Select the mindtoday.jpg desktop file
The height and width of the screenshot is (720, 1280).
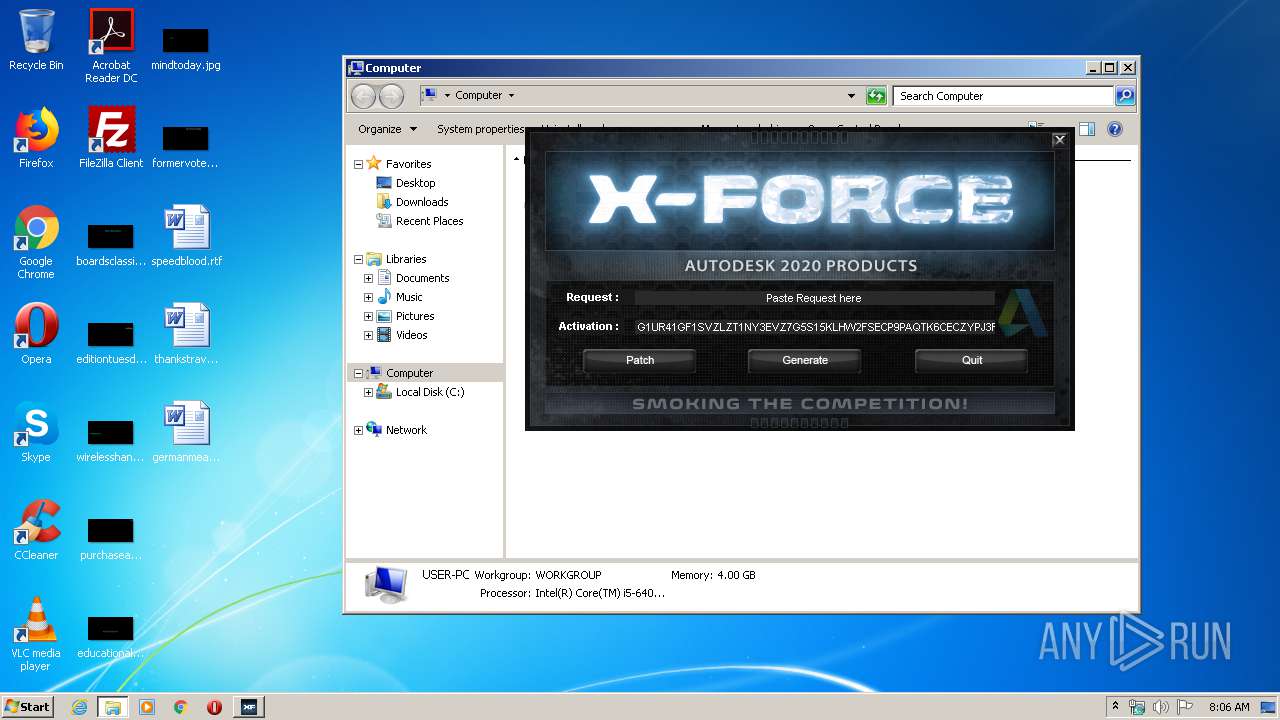click(x=186, y=48)
